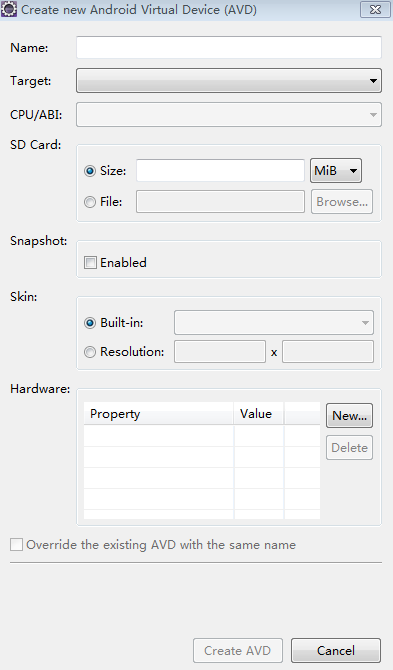Click the AVD dialog title bar icon
This screenshot has width=393, height=670.
pos(9,9)
